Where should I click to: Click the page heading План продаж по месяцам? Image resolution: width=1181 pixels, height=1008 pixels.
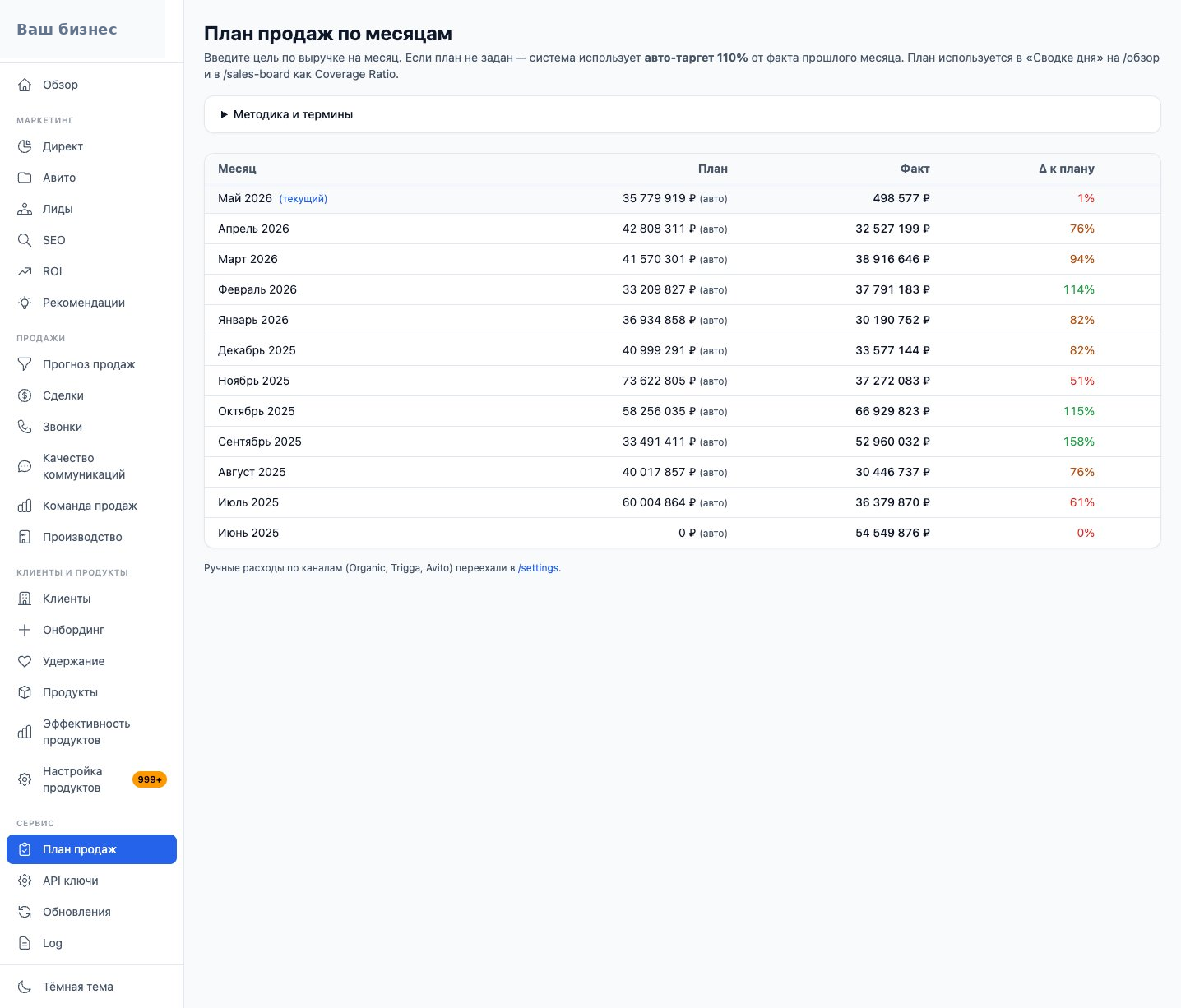click(x=328, y=34)
